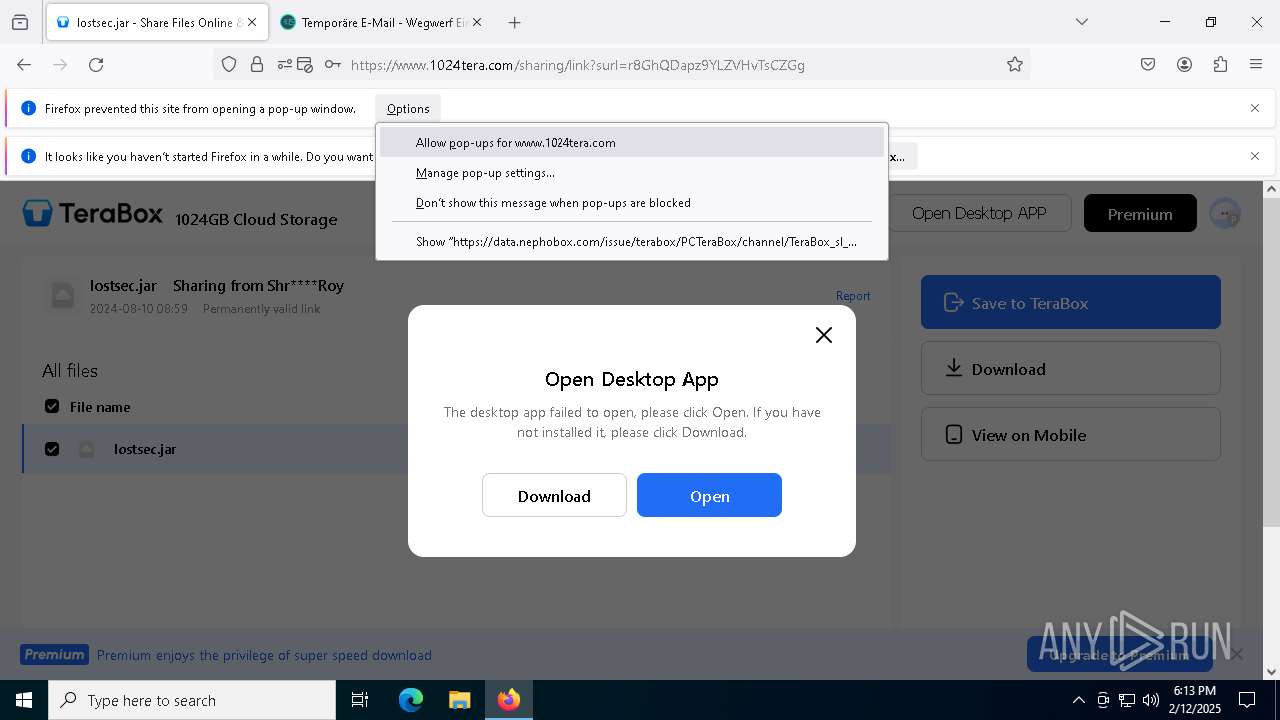Reload the current page
This screenshot has width=1280, height=720.
pos(96,64)
